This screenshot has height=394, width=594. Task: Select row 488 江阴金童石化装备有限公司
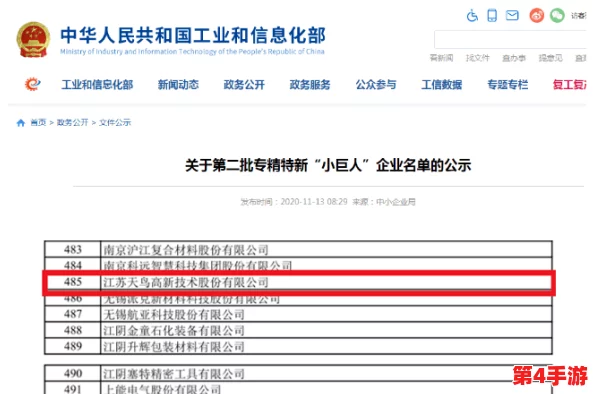tap(298, 330)
